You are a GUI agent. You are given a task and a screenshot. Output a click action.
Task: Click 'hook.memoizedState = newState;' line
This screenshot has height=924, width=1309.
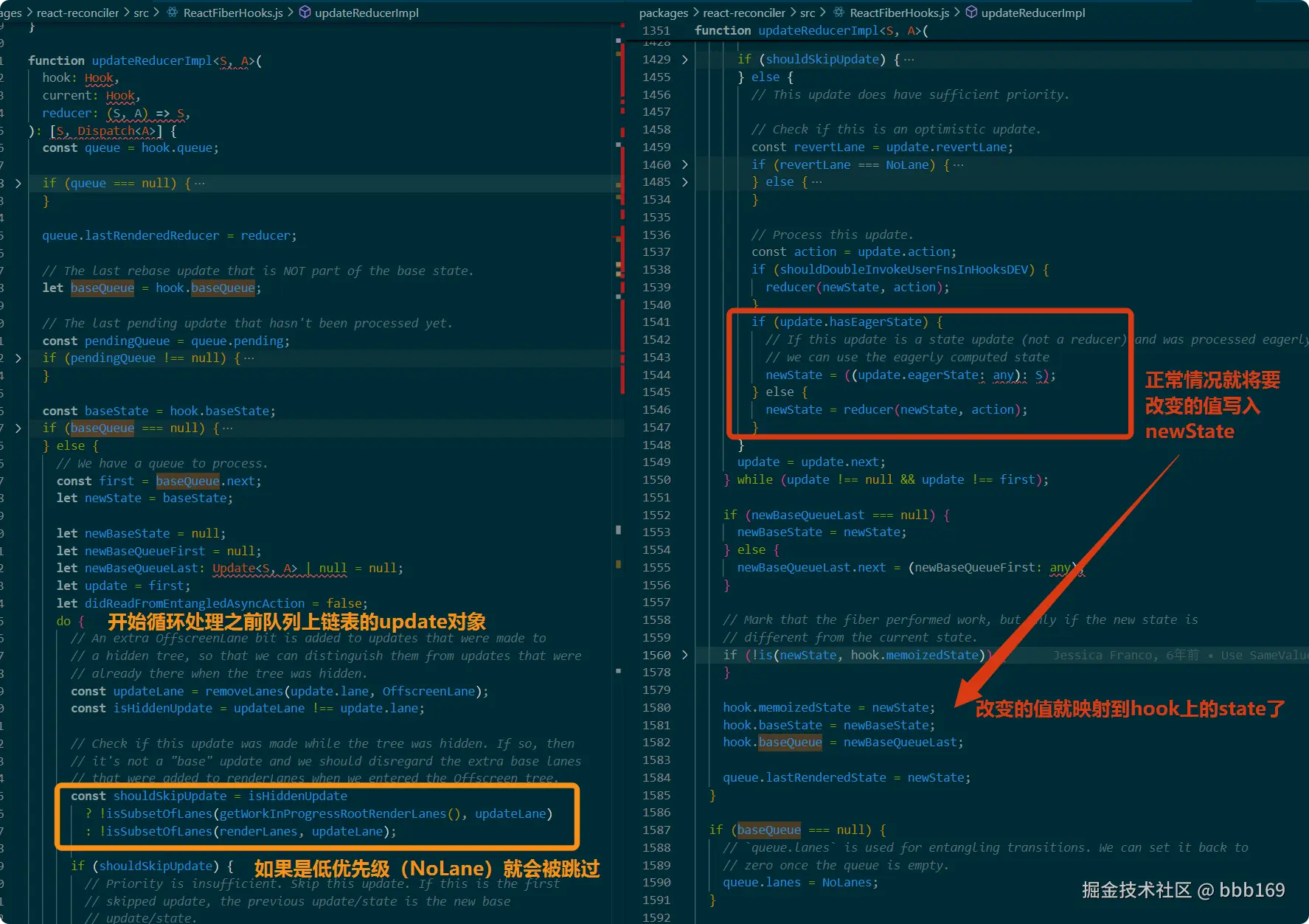tap(829, 708)
